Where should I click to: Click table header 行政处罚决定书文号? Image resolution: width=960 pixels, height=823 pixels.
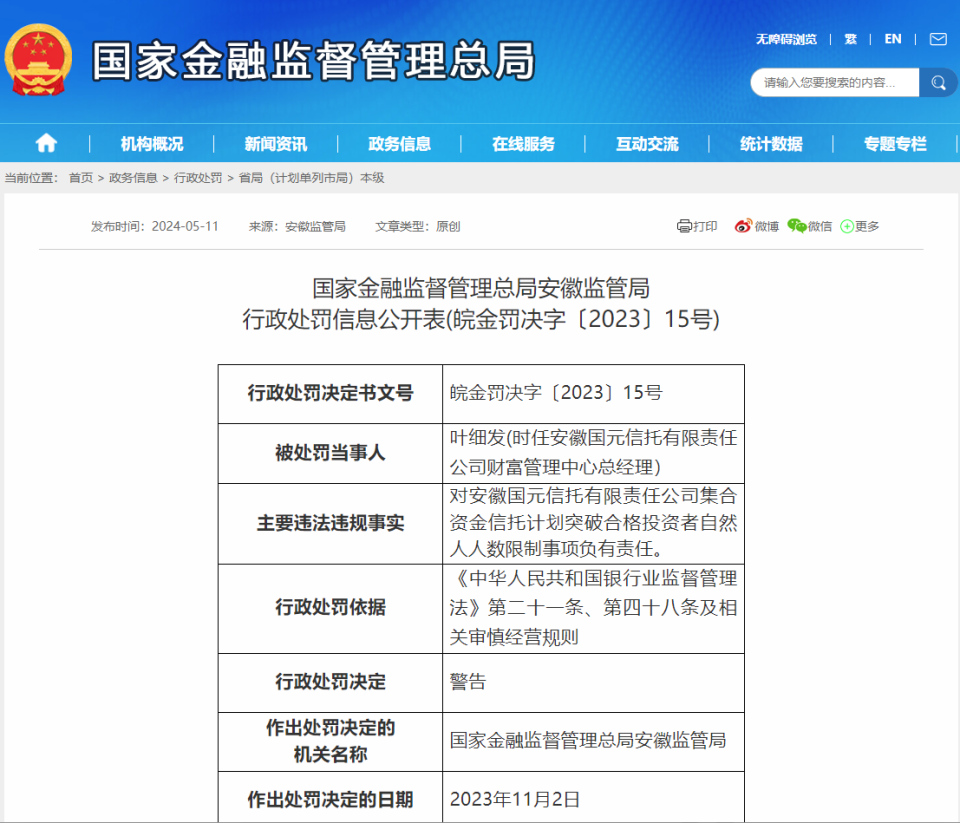pos(331,393)
